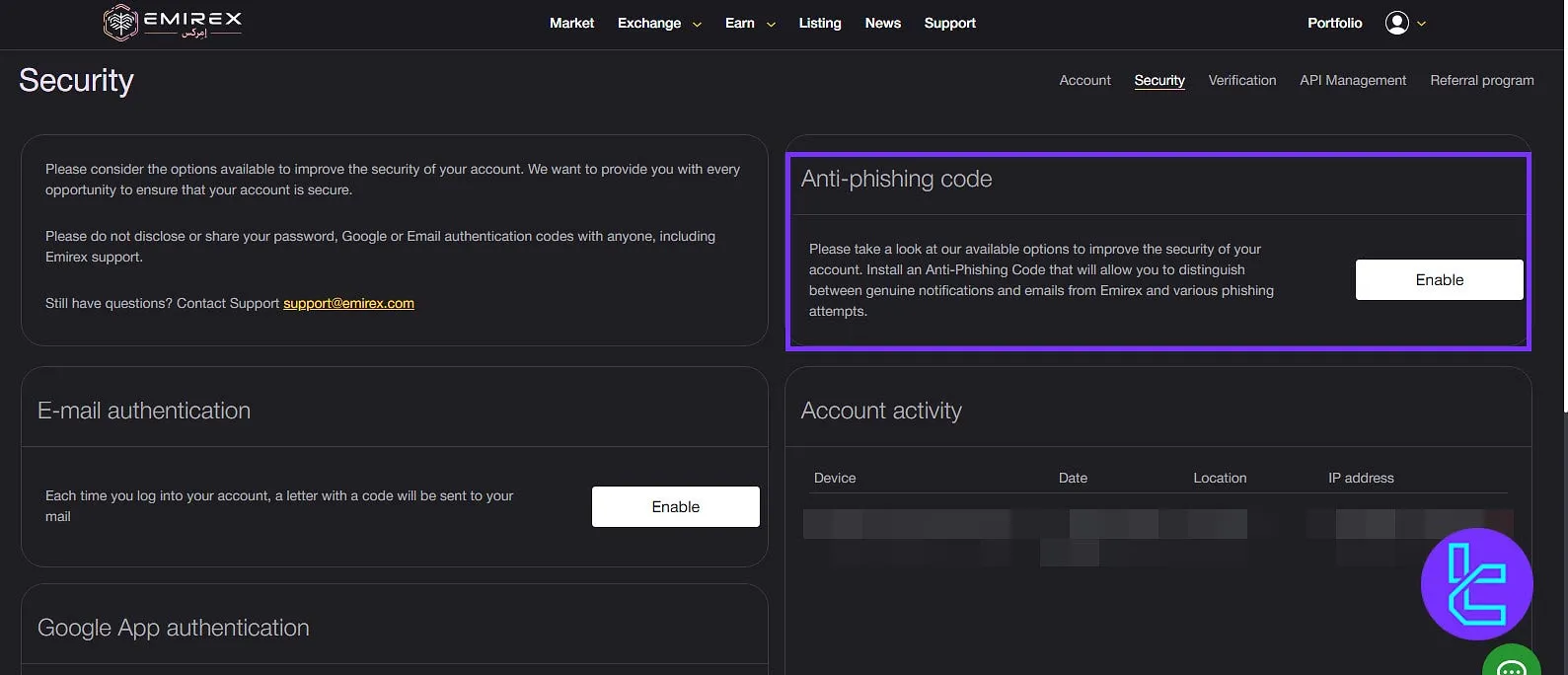Click the Google App authentication heading
This screenshot has height=675, width=1568.
pos(173,628)
